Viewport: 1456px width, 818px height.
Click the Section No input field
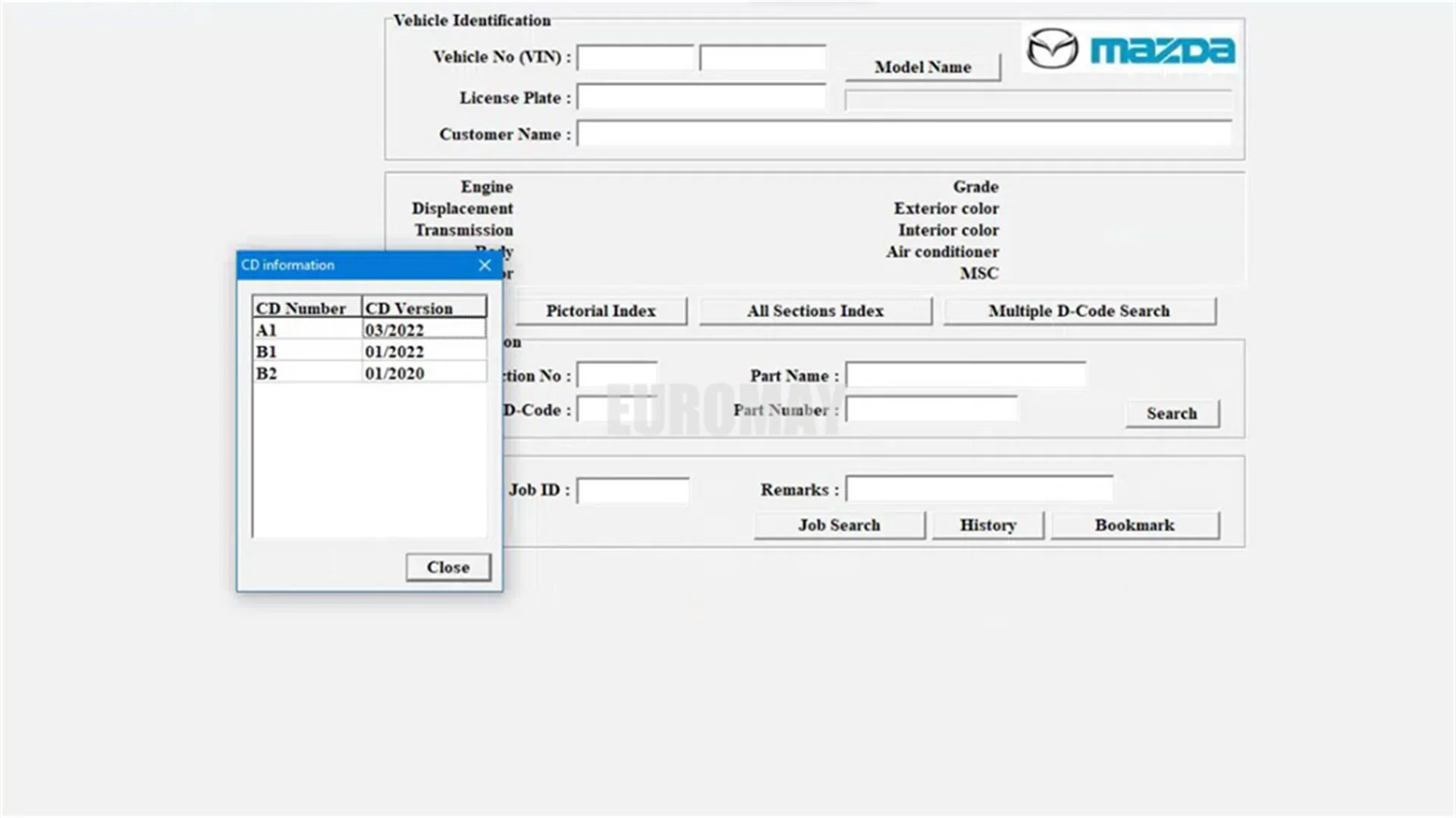point(617,375)
